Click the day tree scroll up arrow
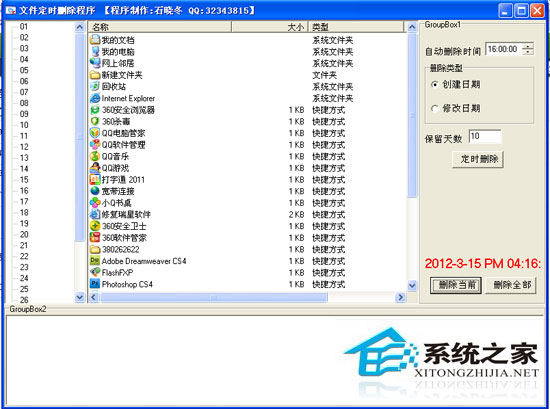Viewport: 550px width, 409px height. pyautogui.click(x=80, y=27)
